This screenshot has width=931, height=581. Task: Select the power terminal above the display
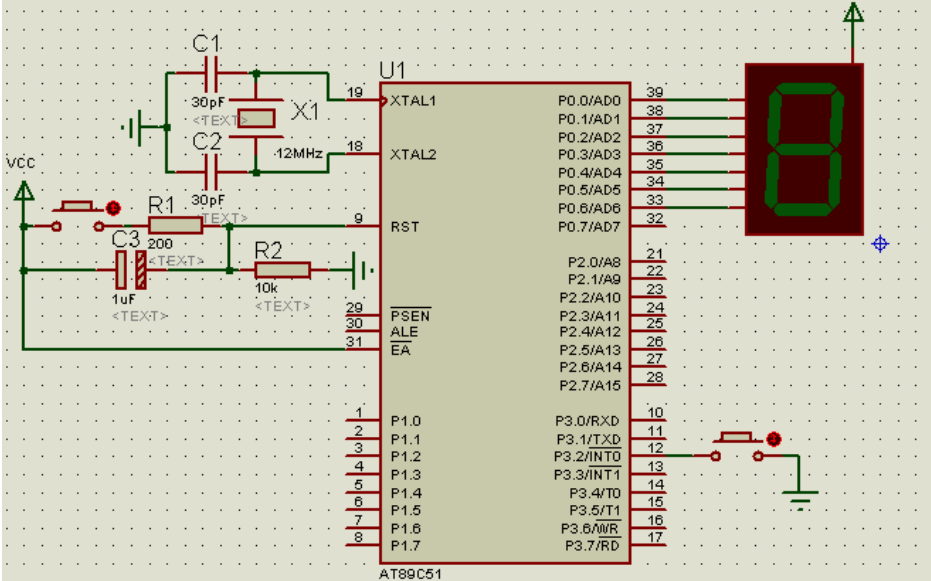pos(852,14)
